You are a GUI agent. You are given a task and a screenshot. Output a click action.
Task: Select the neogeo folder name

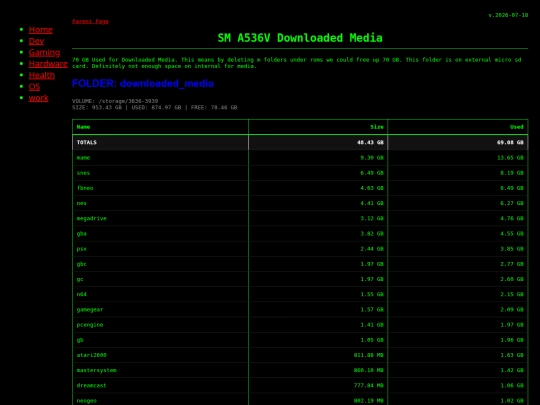pyautogui.click(x=87, y=401)
